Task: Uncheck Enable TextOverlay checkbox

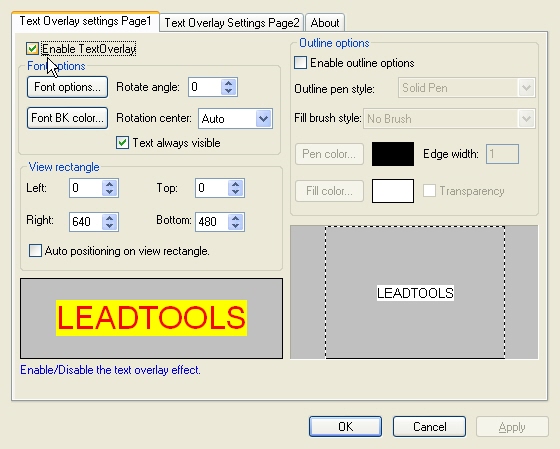Action: [32, 49]
